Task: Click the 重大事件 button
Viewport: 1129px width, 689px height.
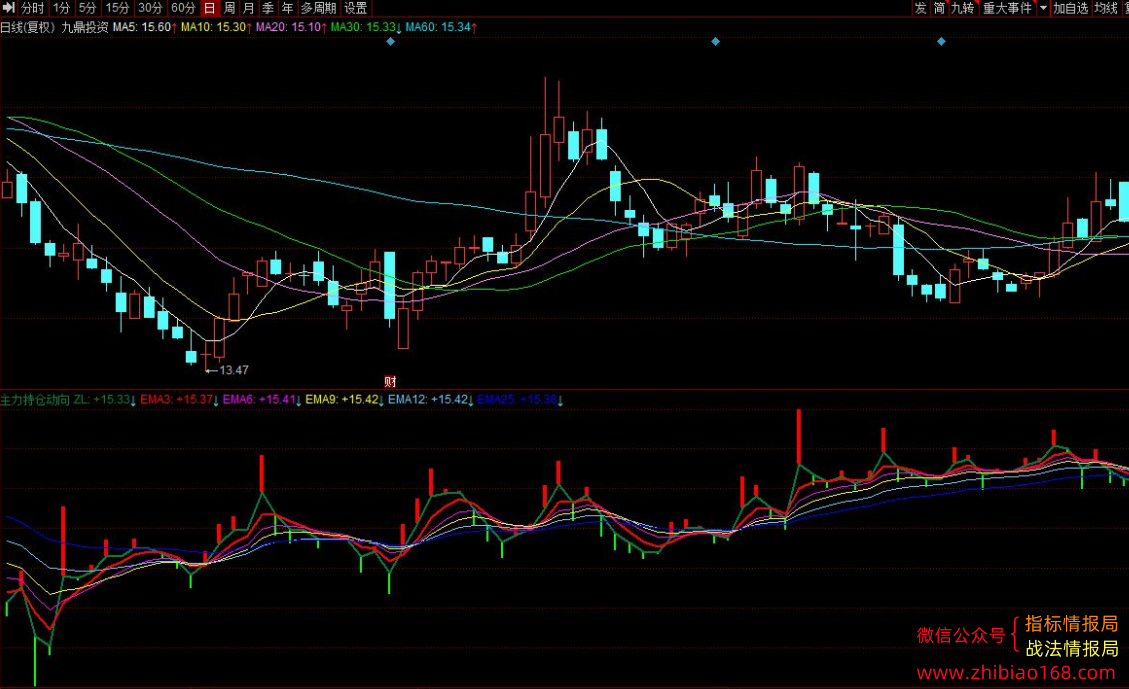Action: pyautogui.click(x=1007, y=8)
